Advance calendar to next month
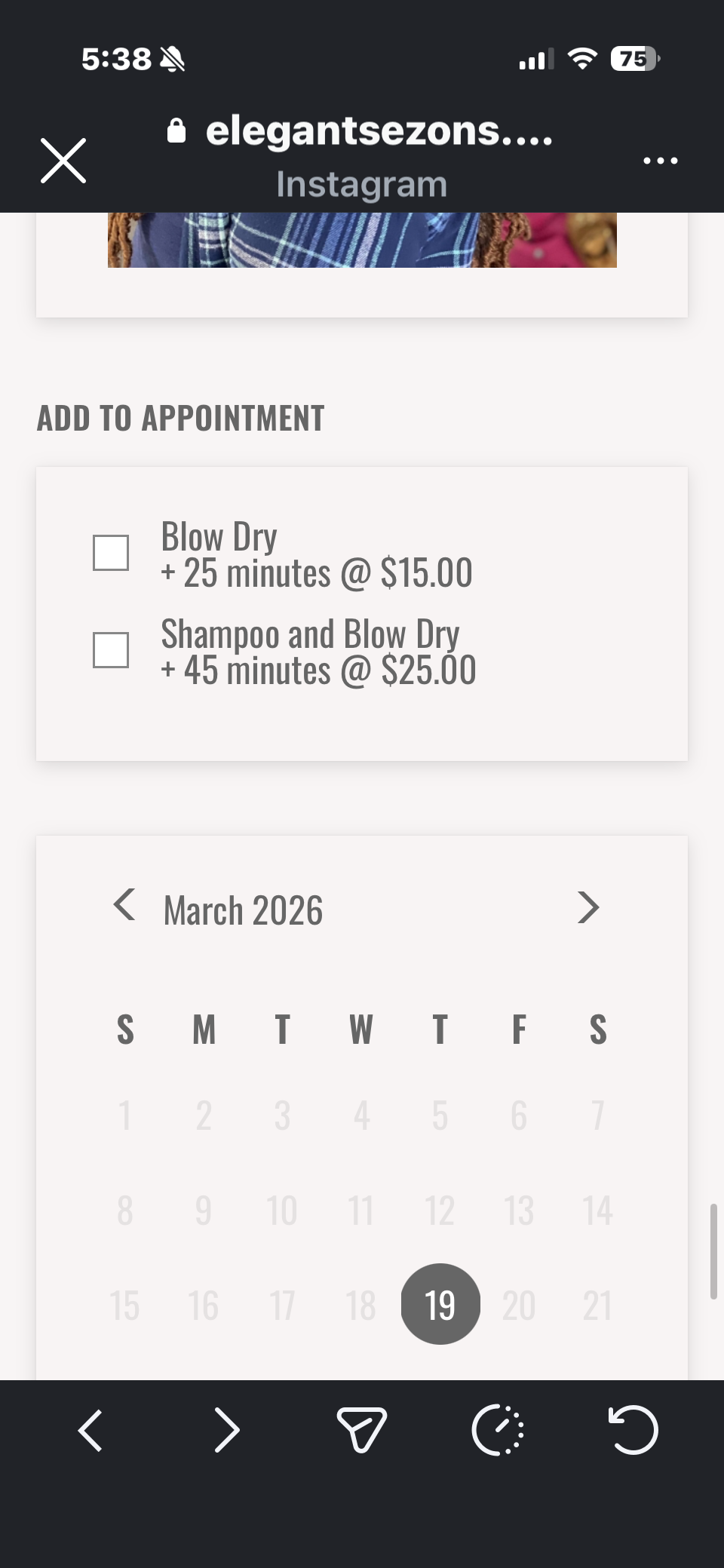Screen dimensions: 724x1568 (x=588, y=907)
